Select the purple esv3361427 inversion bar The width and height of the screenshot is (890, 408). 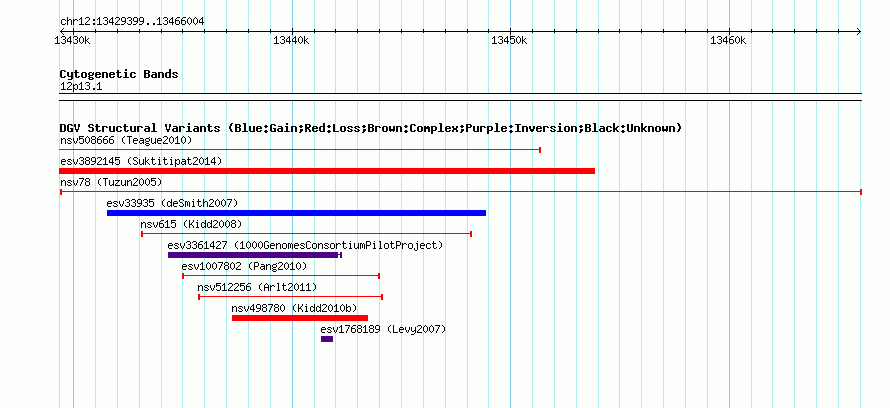click(x=255, y=255)
